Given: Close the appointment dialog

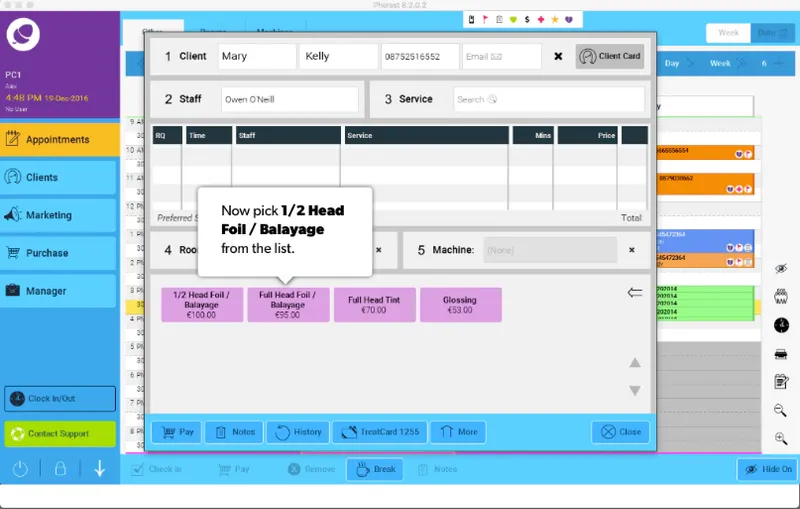Looking at the screenshot, I should [x=620, y=432].
